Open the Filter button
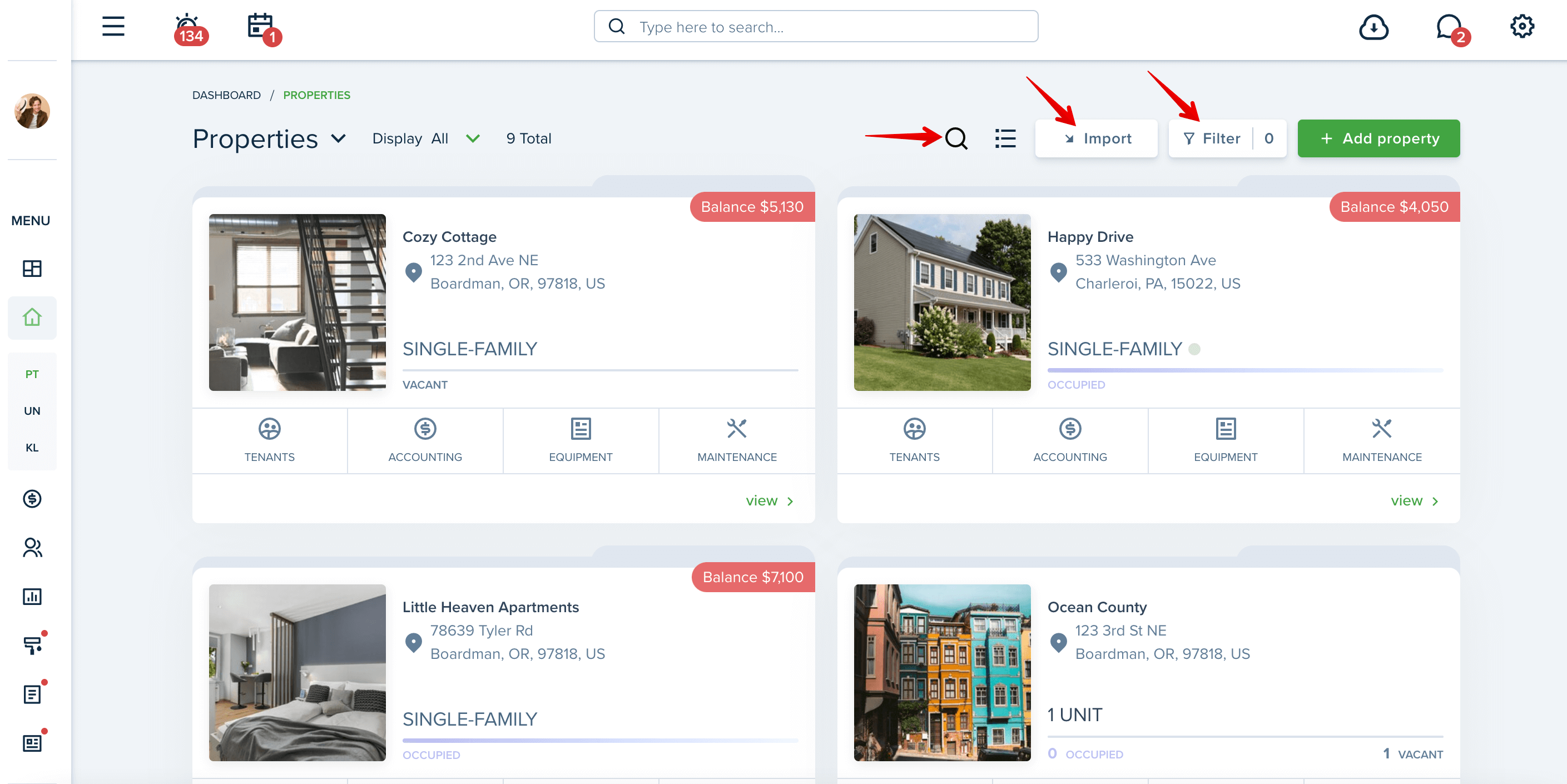The image size is (1567, 784). pyautogui.click(x=1228, y=138)
